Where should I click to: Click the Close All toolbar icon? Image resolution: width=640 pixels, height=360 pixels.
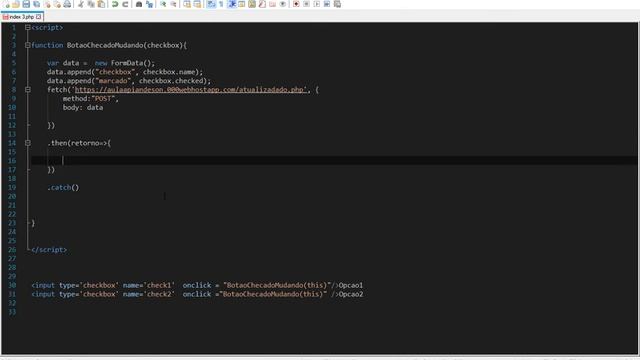pyautogui.click(x=57, y=4)
